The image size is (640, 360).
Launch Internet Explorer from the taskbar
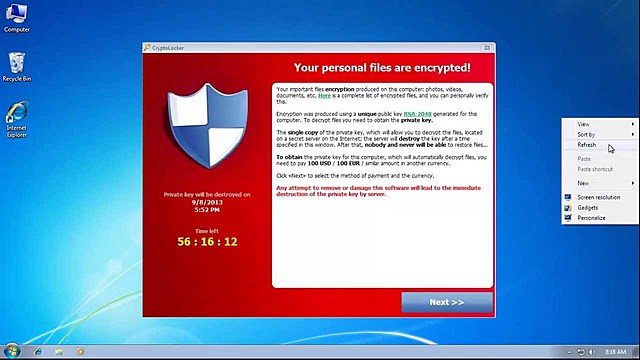pos(38,351)
